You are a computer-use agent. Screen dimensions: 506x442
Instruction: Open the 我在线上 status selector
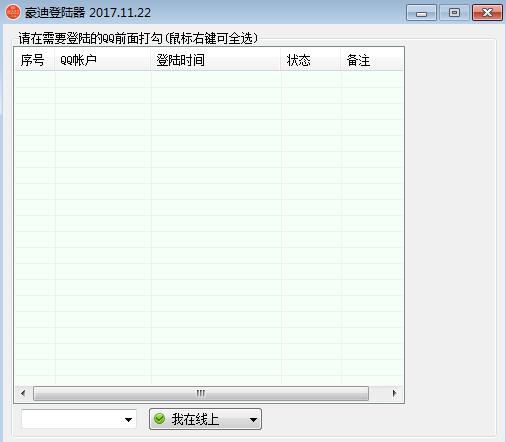205,419
